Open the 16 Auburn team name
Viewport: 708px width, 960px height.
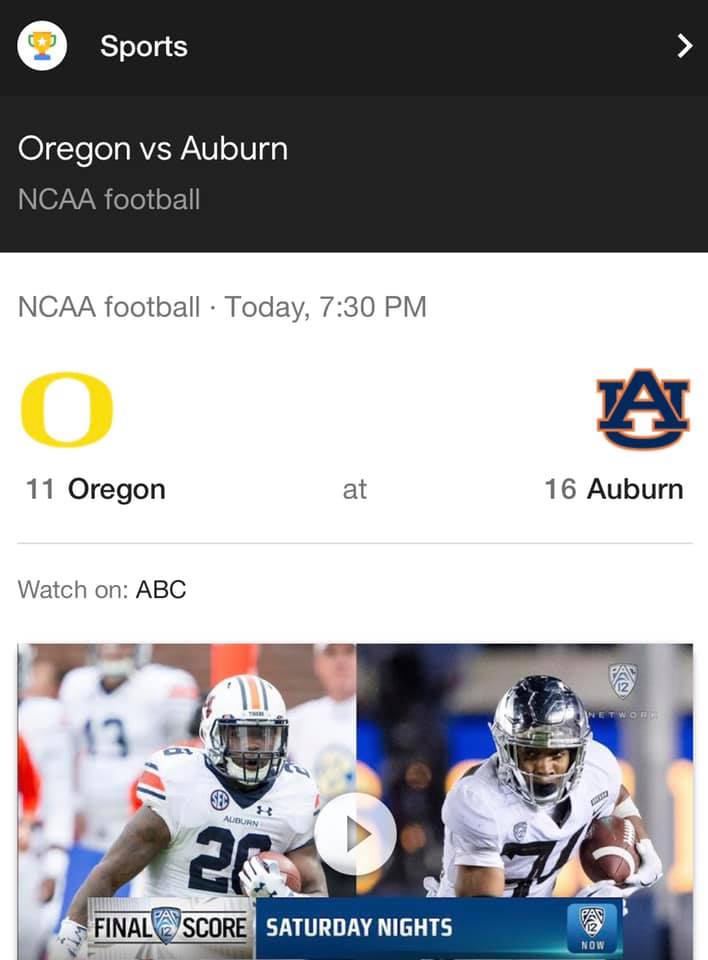614,489
